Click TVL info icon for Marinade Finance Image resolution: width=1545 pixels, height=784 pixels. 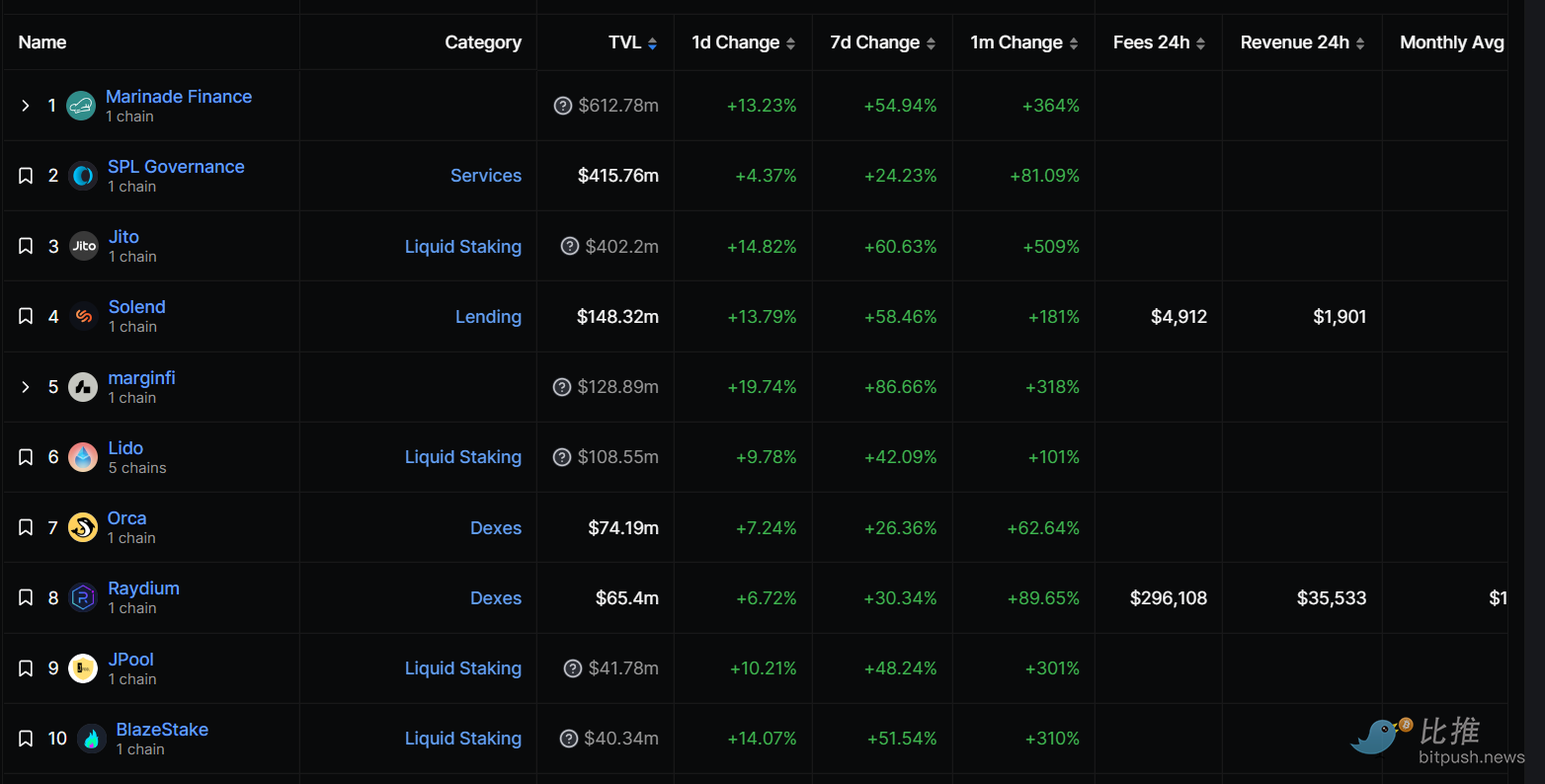(563, 106)
